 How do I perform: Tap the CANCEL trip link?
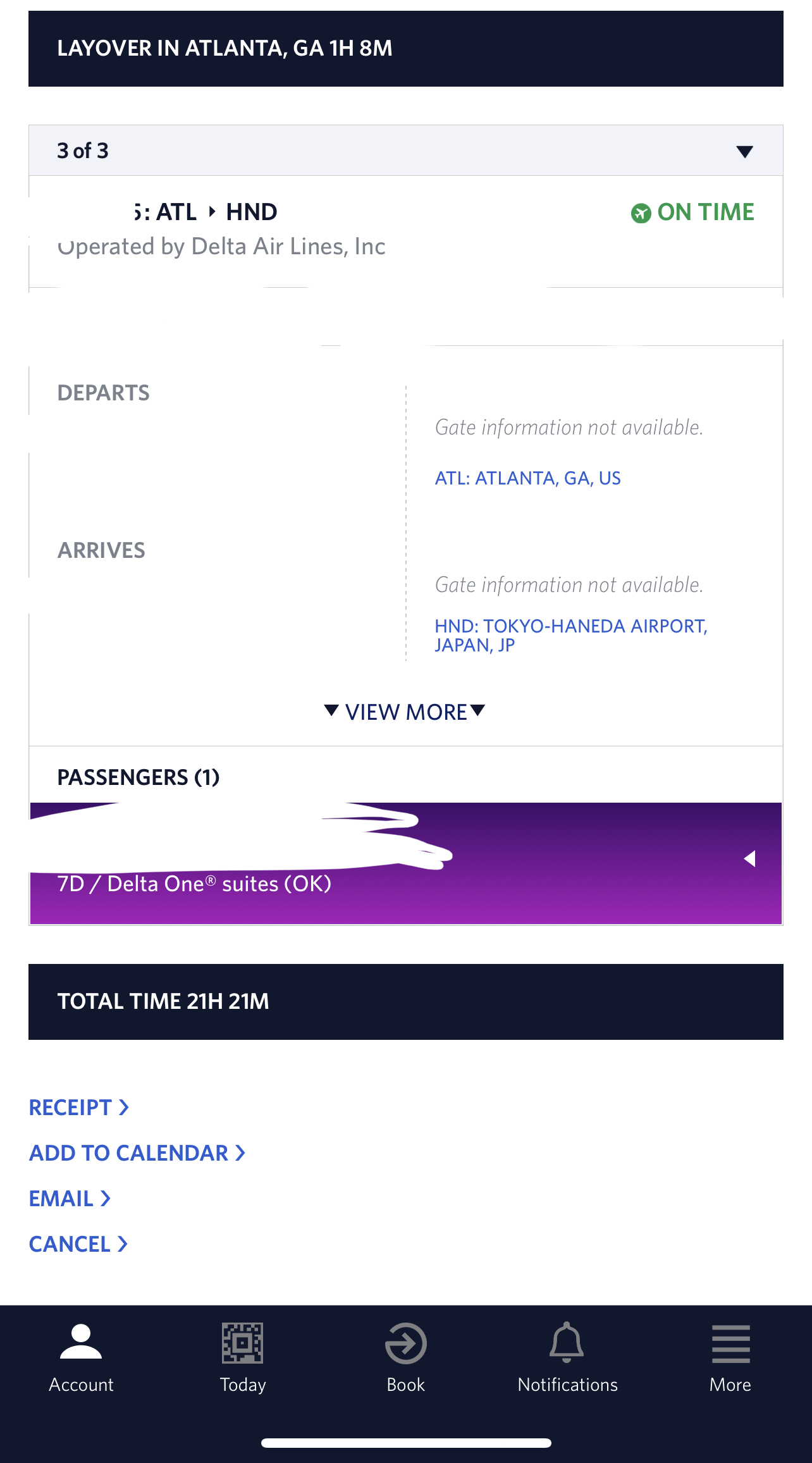(79, 1244)
